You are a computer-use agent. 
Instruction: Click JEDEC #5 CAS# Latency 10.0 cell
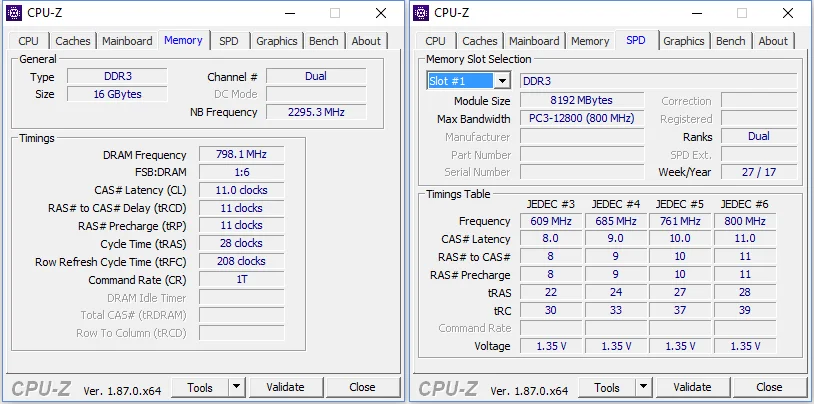click(680, 239)
